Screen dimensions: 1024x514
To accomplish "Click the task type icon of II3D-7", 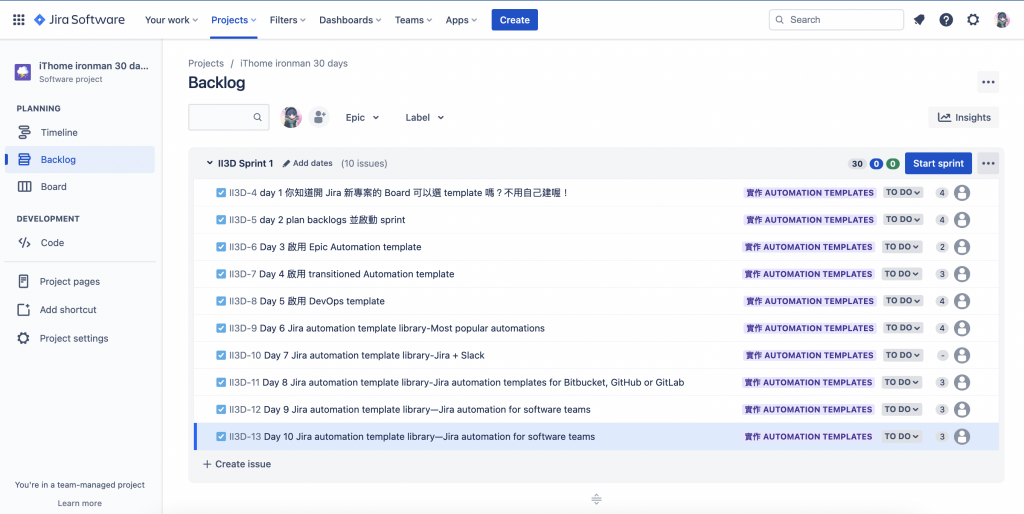I will tap(221, 274).
